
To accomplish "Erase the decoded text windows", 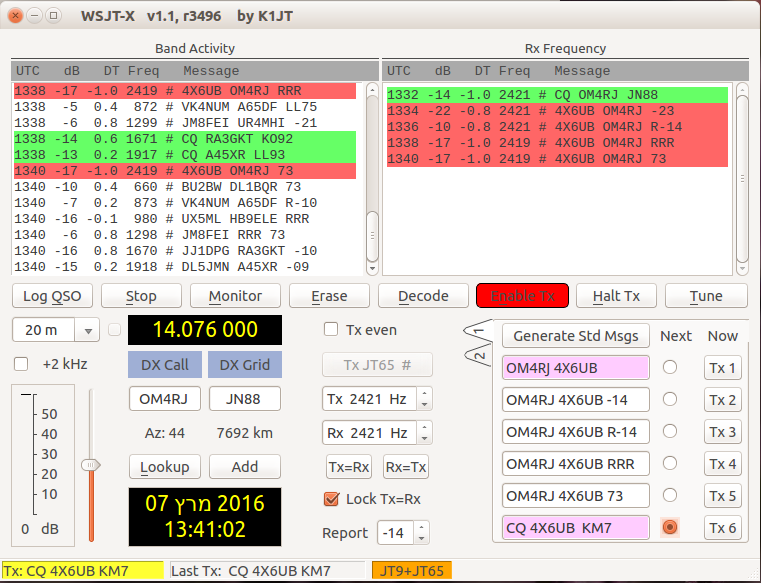I will [329, 296].
